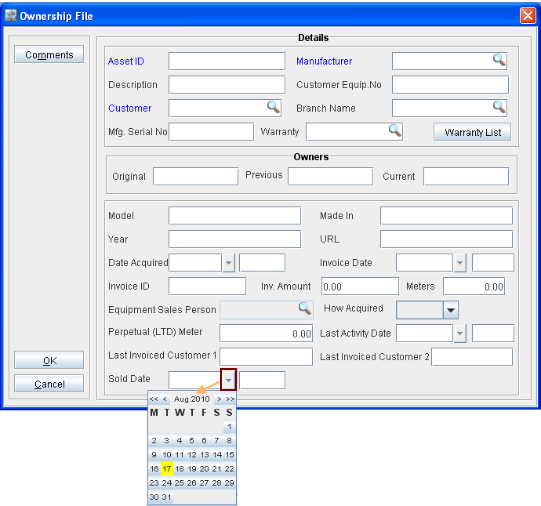Expand the Invoice Date calendar dropdown
Viewport: 541px width, 506px height.
click(x=460, y=263)
